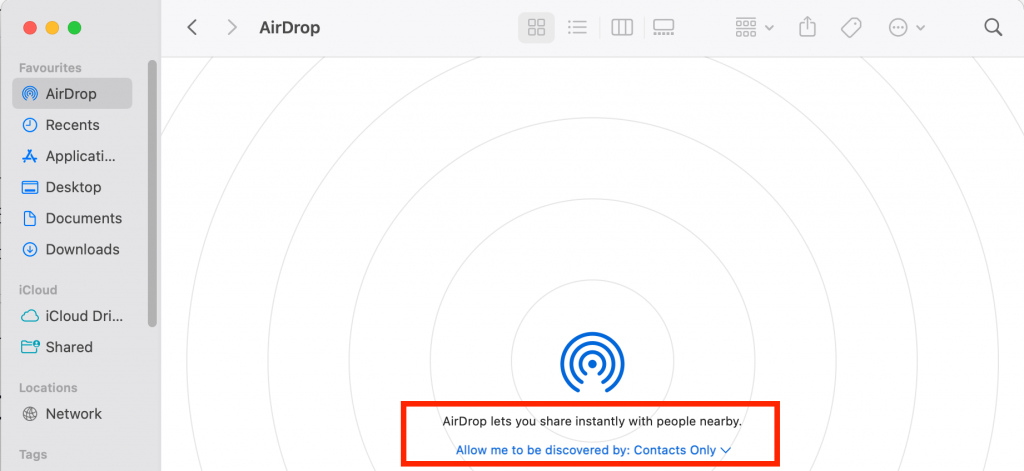Click the Share toolbar icon

pyautogui.click(x=808, y=27)
